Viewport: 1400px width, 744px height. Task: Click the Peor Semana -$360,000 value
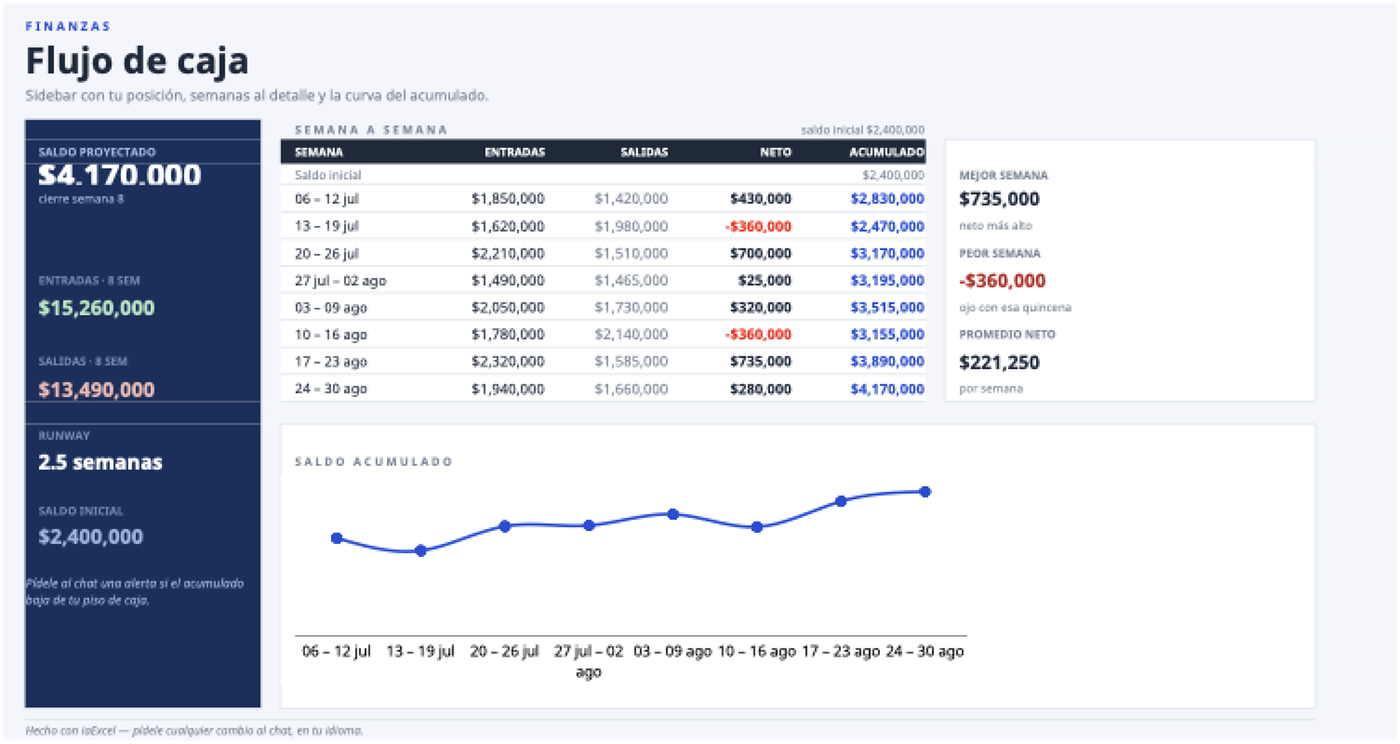1002,280
